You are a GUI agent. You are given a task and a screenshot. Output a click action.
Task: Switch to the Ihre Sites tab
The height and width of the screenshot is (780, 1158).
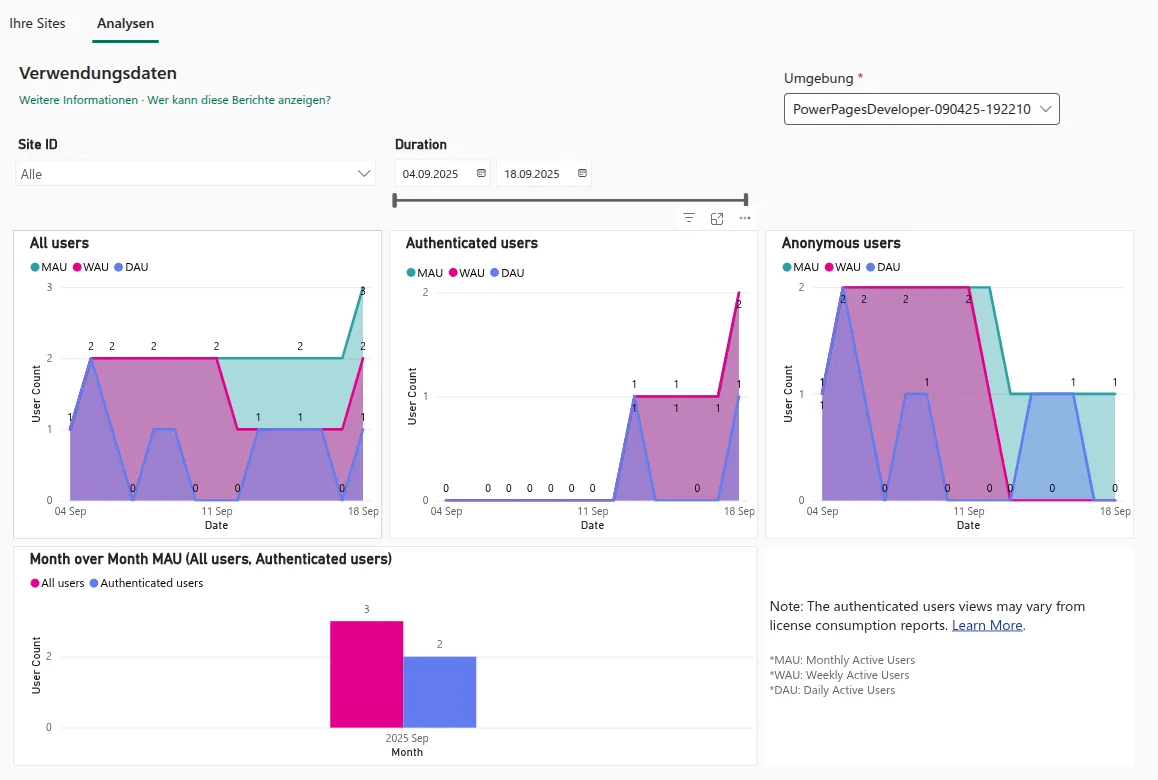[37, 23]
